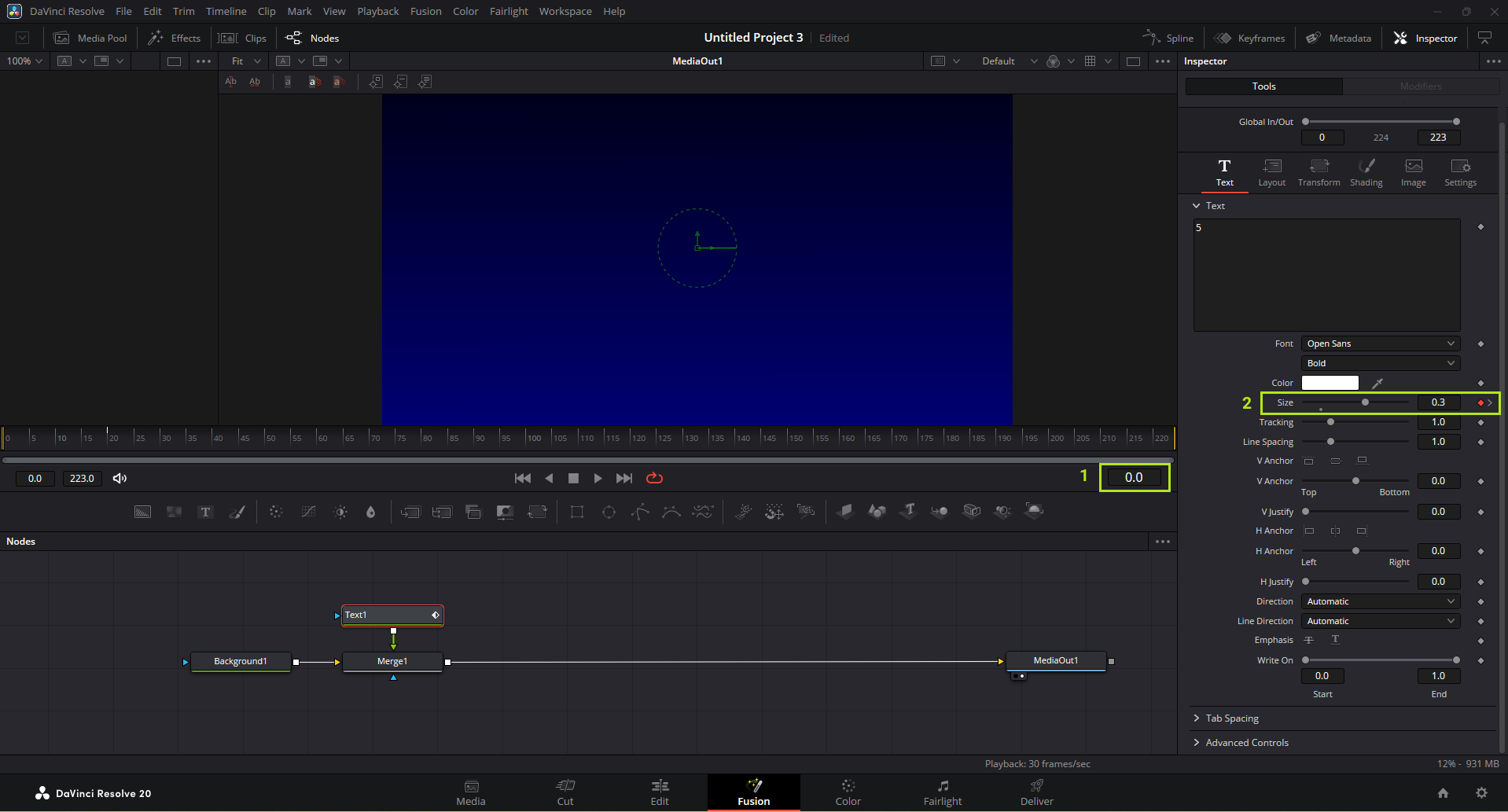Toggle loop playback button
Screen dimensions: 1508x812
654,478
